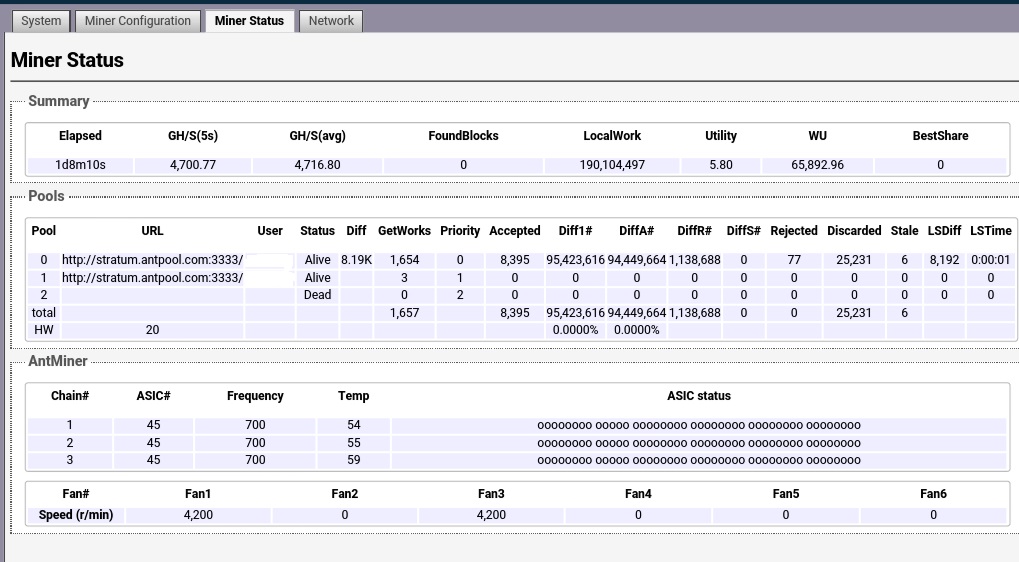The height and width of the screenshot is (562, 1019).
Task: Click the Accepted column header in Pools
Action: [515, 231]
